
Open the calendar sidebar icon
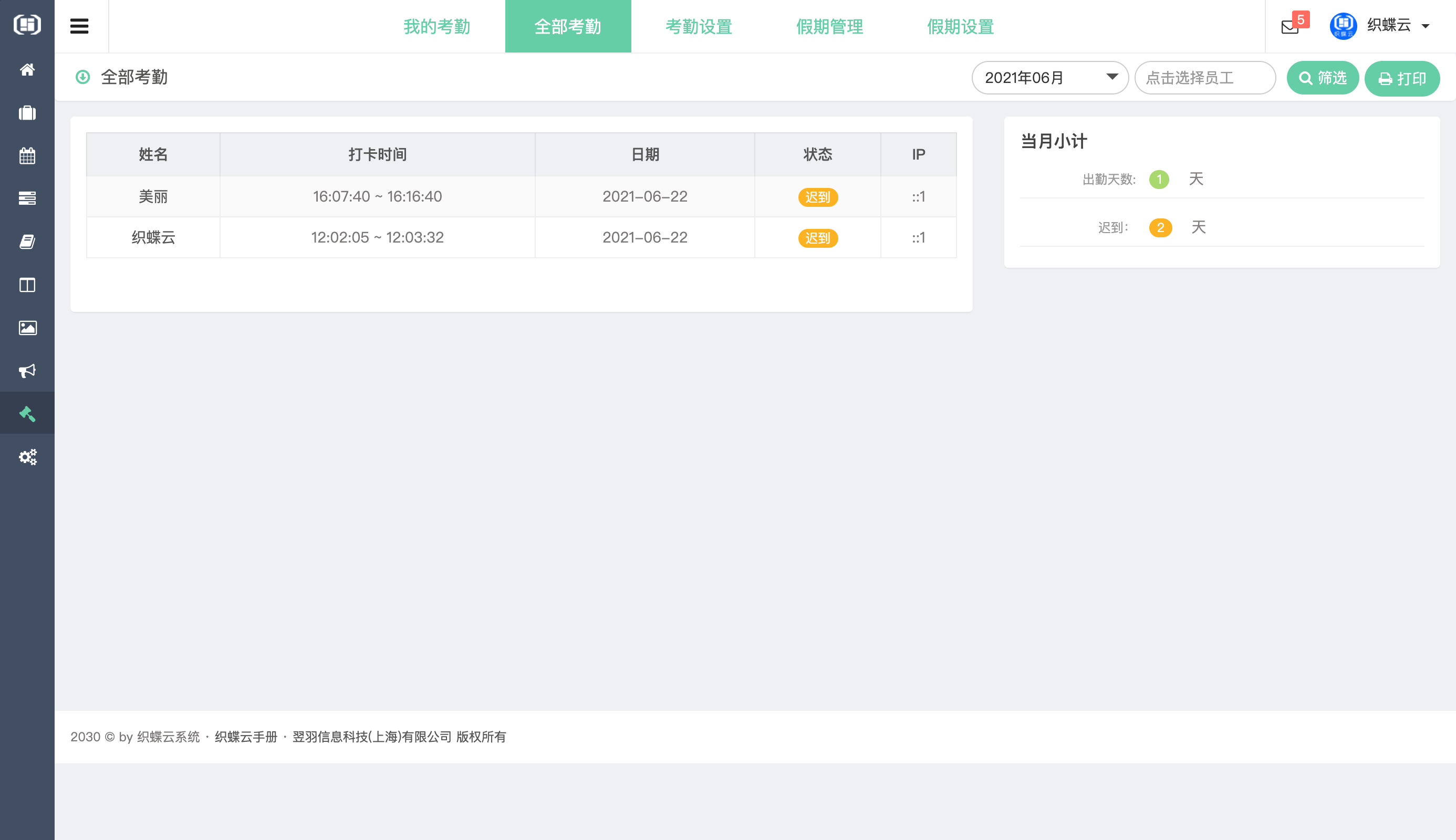click(27, 156)
